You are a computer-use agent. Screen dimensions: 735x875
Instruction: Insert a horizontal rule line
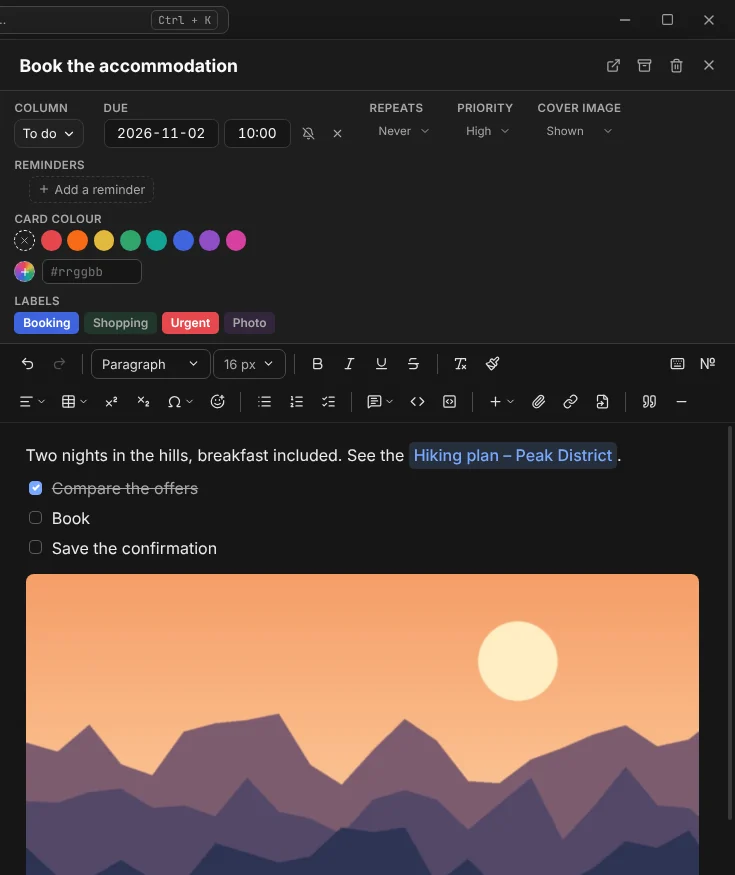pos(681,402)
